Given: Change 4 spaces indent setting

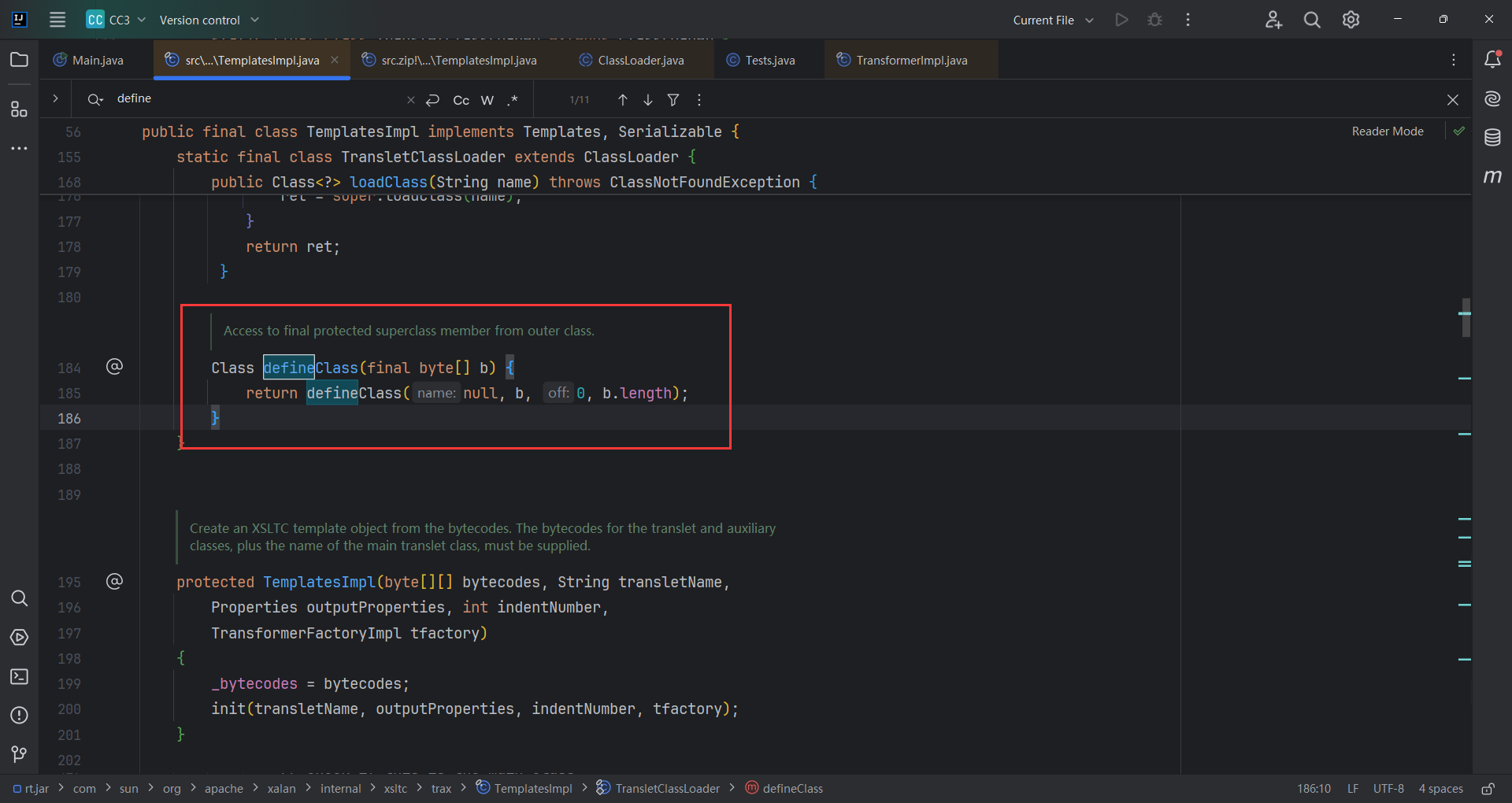Looking at the screenshot, I should (1441, 789).
